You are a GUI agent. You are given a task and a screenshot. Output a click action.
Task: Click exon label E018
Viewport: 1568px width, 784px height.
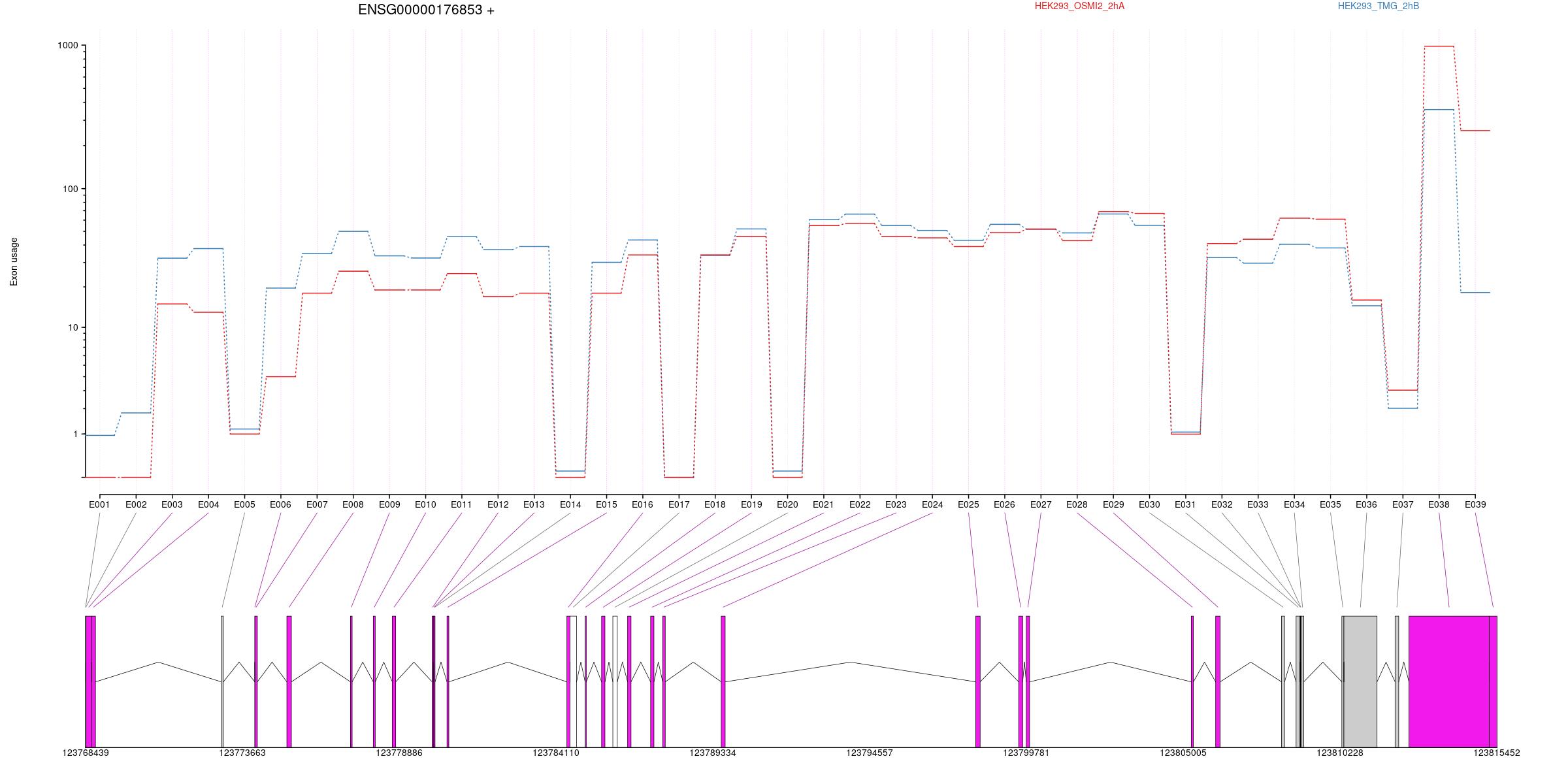[715, 504]
